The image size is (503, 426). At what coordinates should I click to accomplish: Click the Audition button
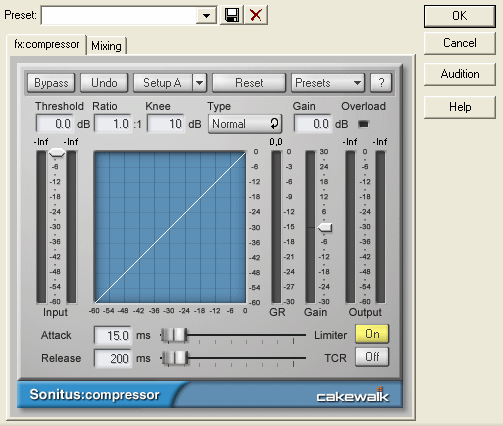click(x=460, y=74)
